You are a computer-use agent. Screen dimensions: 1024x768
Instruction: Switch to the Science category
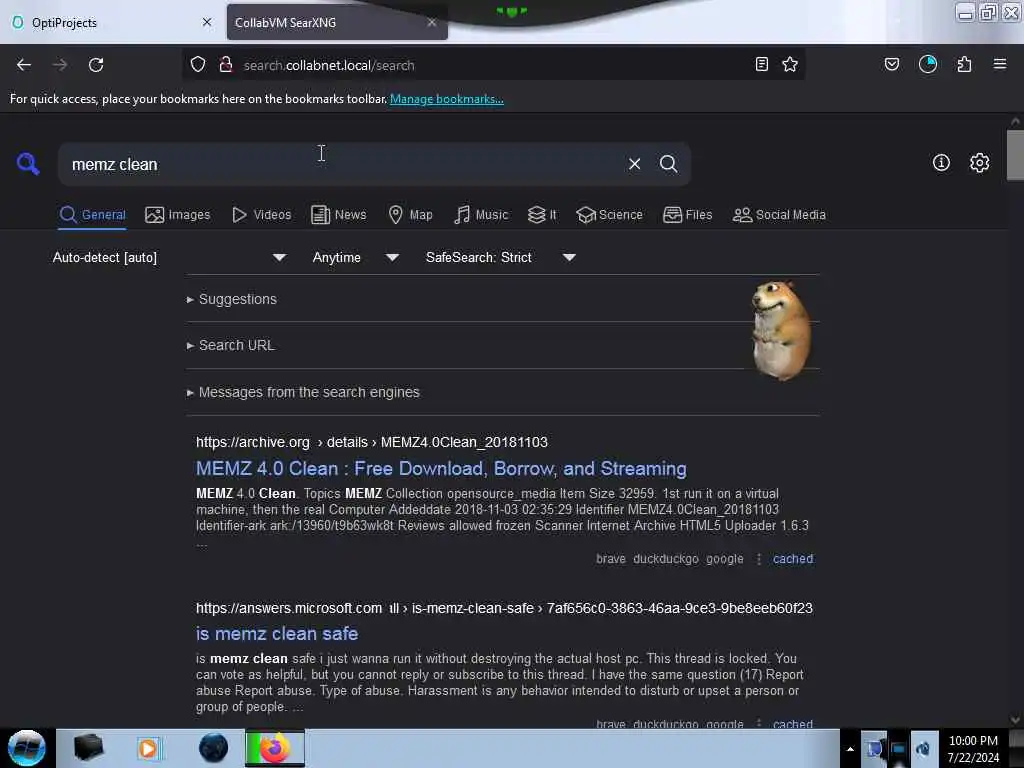tap(609, 214)
